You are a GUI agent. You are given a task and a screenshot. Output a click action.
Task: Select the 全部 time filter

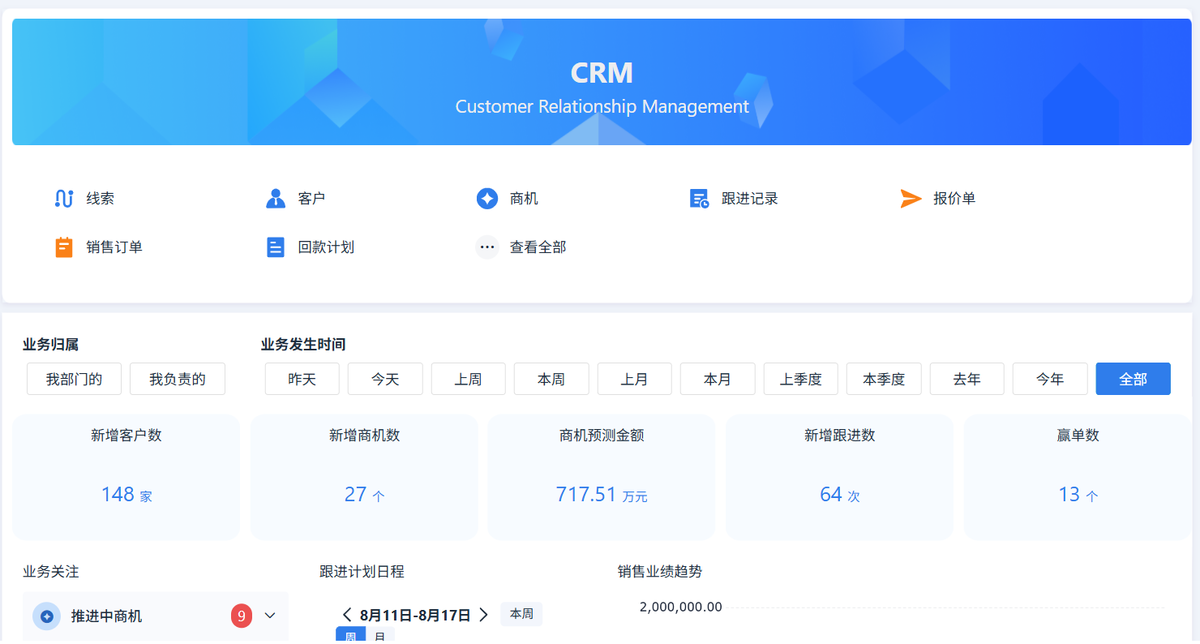click(x=1133, y=379)
